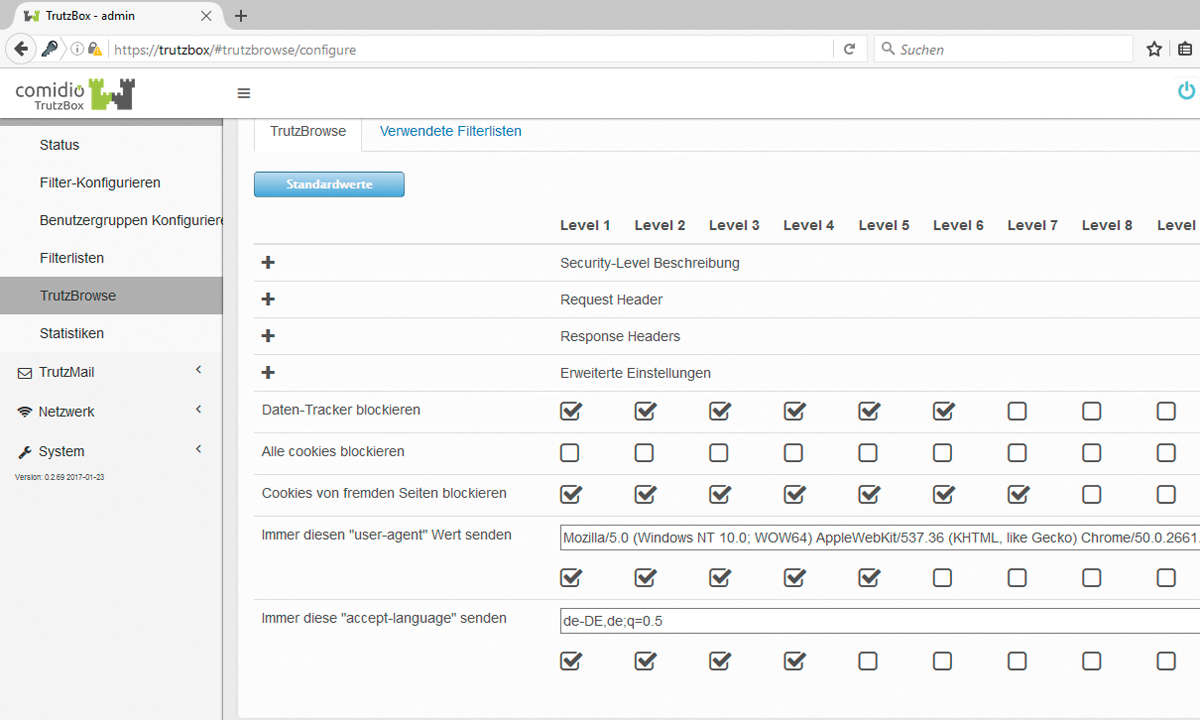This screenshot has width=1200, height=720.
Task: Click into the user-agent value field
Action: [x=880, y=538]
